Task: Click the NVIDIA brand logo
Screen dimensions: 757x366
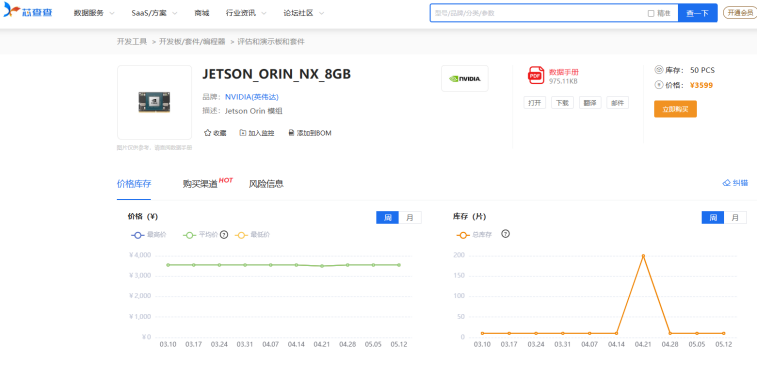Action: click(464, 78)
